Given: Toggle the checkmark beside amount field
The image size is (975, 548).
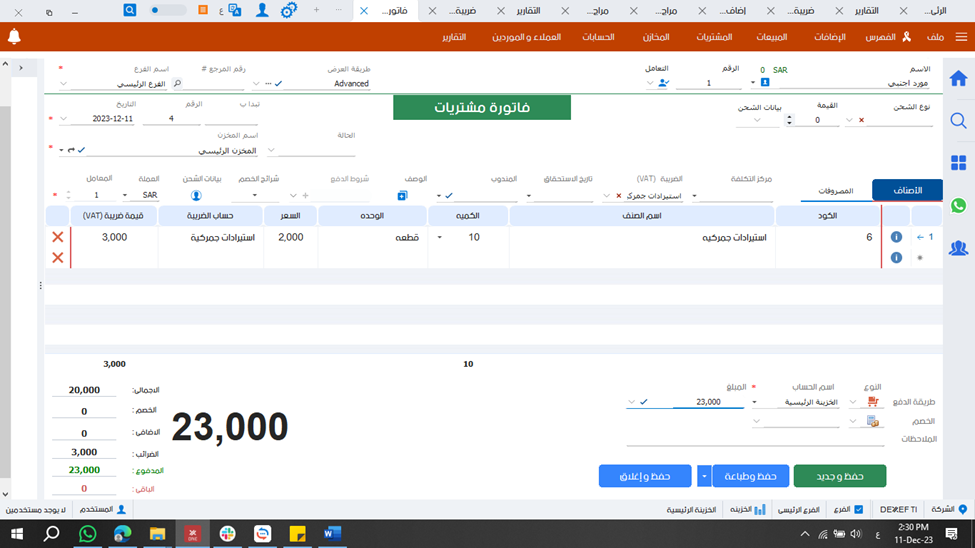Looking at the screenshot, I should (644, 402).
